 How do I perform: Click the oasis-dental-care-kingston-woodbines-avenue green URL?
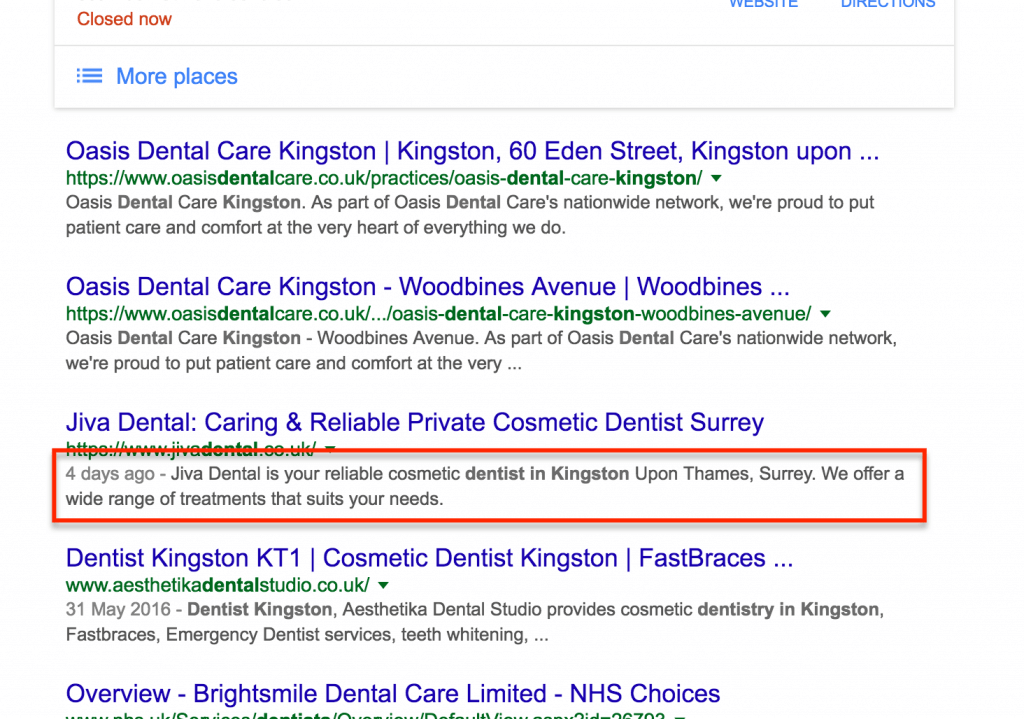(x=438, y=314)
